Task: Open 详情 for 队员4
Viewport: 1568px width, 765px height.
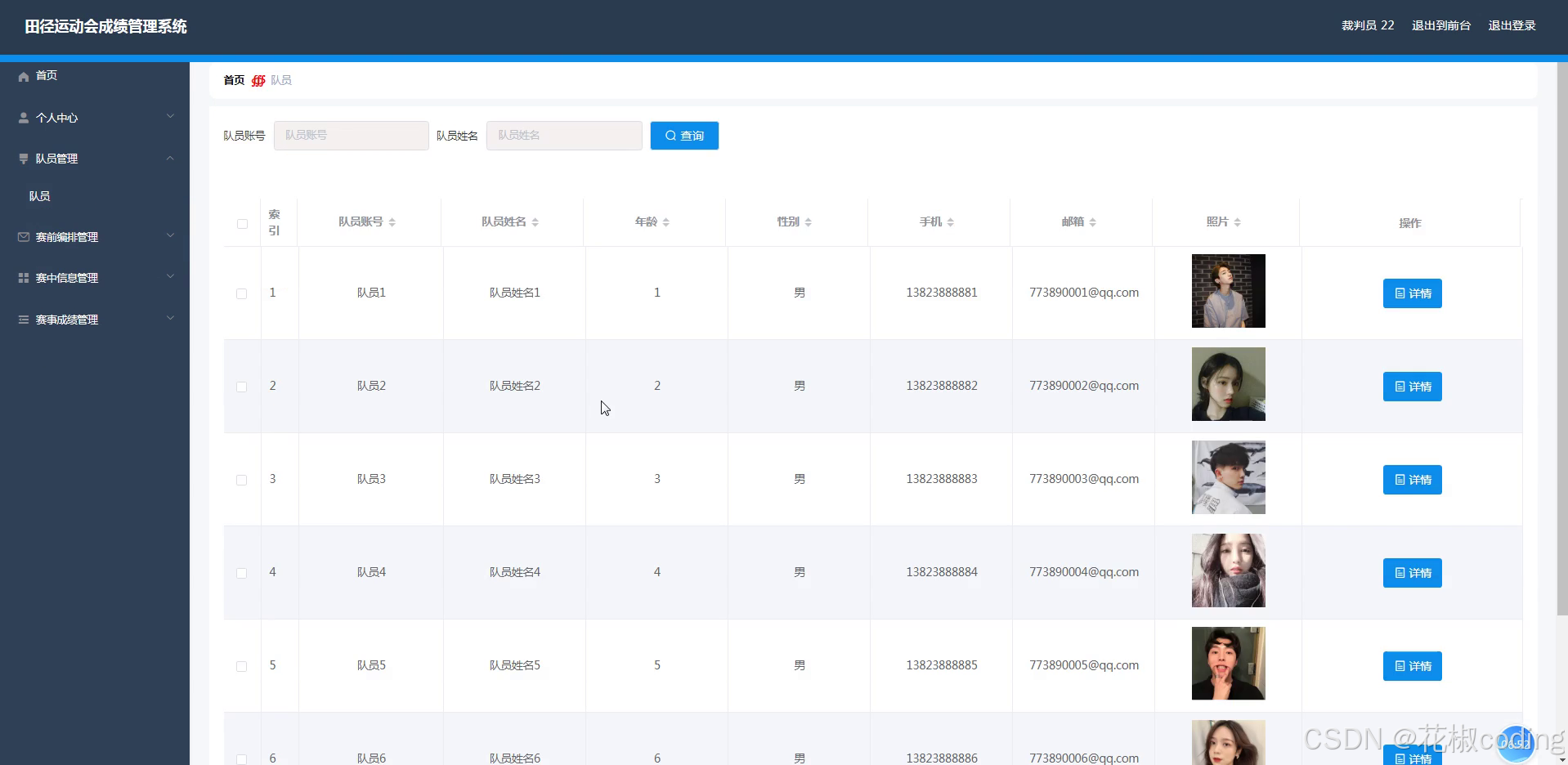Action: tap(1412, 573)
